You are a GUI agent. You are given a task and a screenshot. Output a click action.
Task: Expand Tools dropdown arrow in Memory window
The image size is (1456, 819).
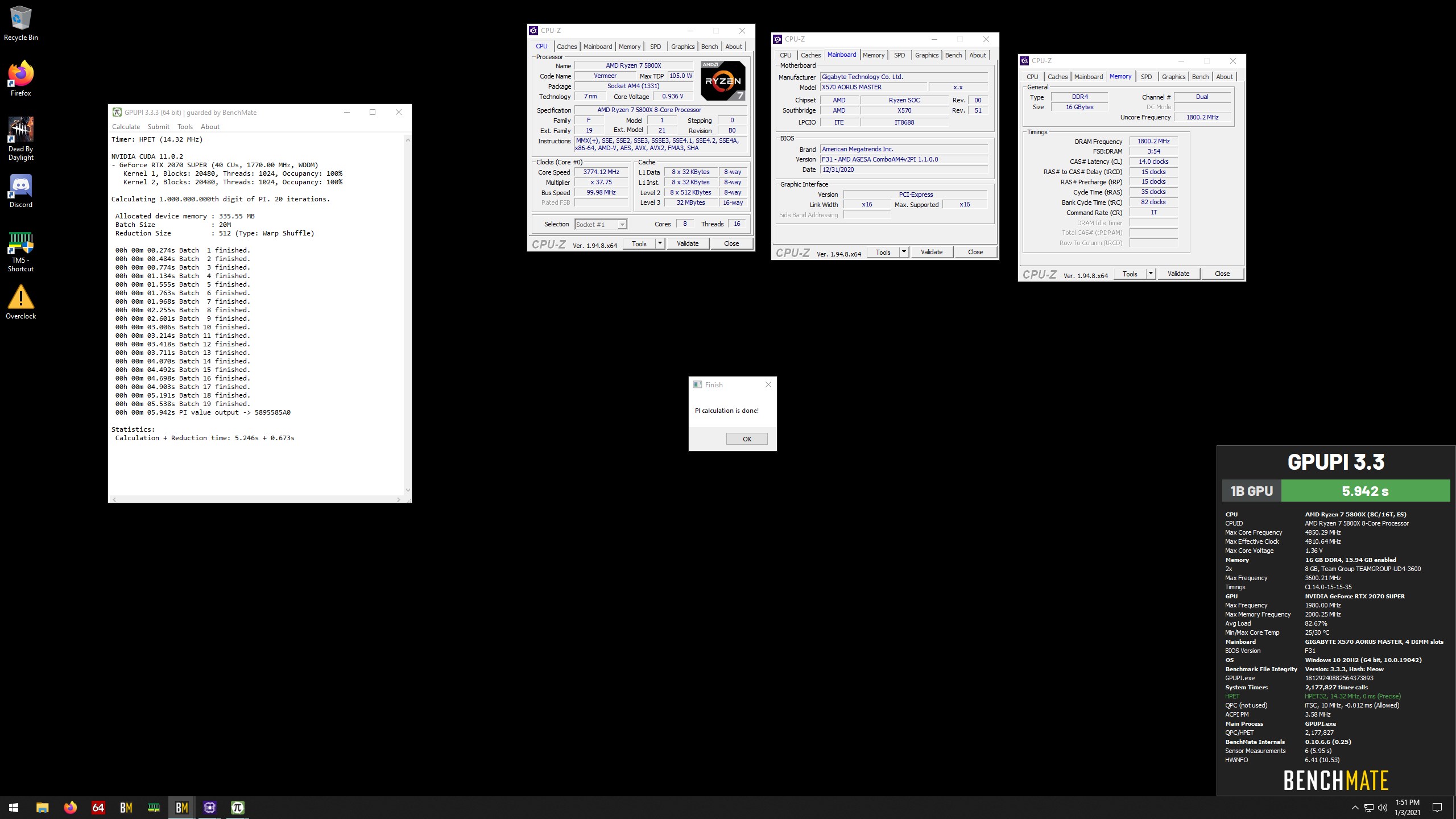click(x=1151, y=274)
